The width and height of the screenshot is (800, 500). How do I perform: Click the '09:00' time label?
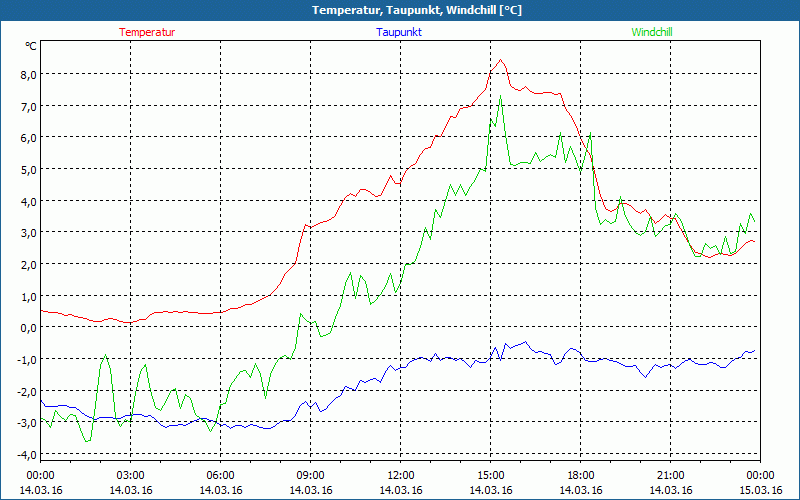pos(311,476)
